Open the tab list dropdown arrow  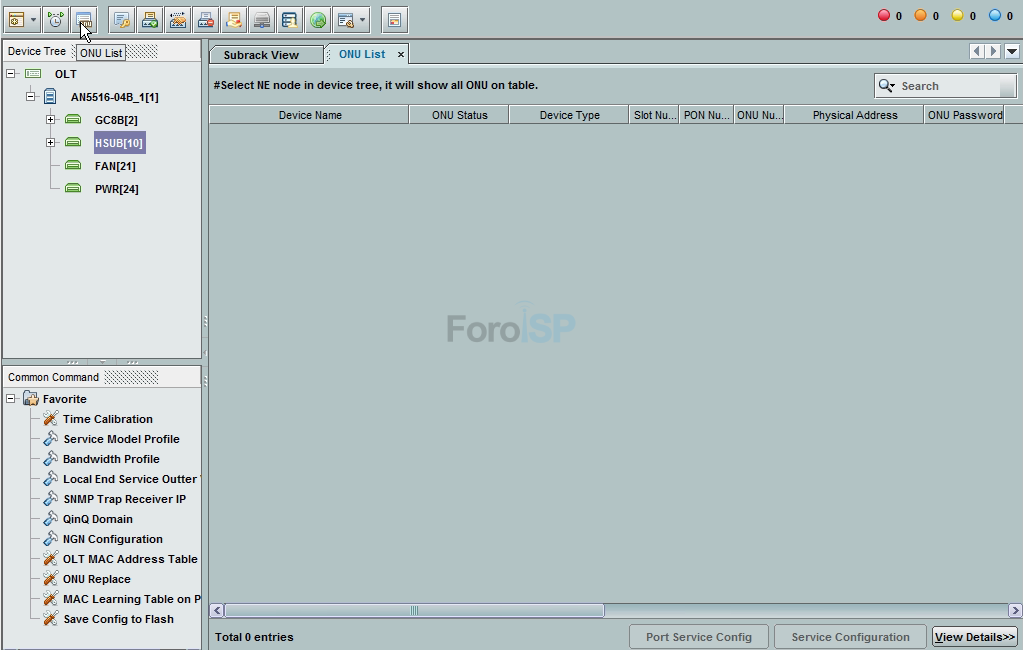pyautogui.click(x=1012, y=52)
